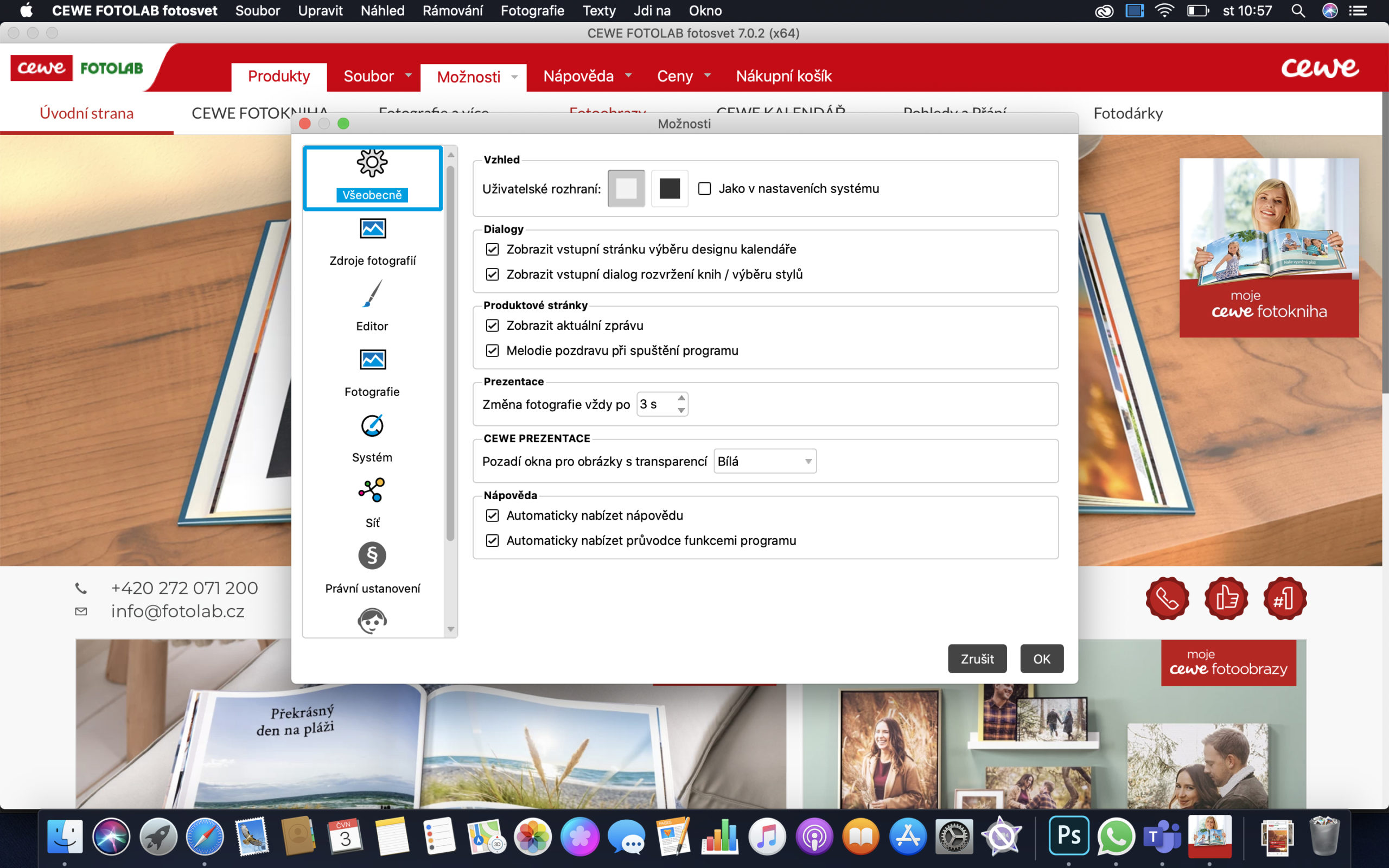Open Creative Cloud menu bar icon
Screen dimensions: 1389x868
1104,10
